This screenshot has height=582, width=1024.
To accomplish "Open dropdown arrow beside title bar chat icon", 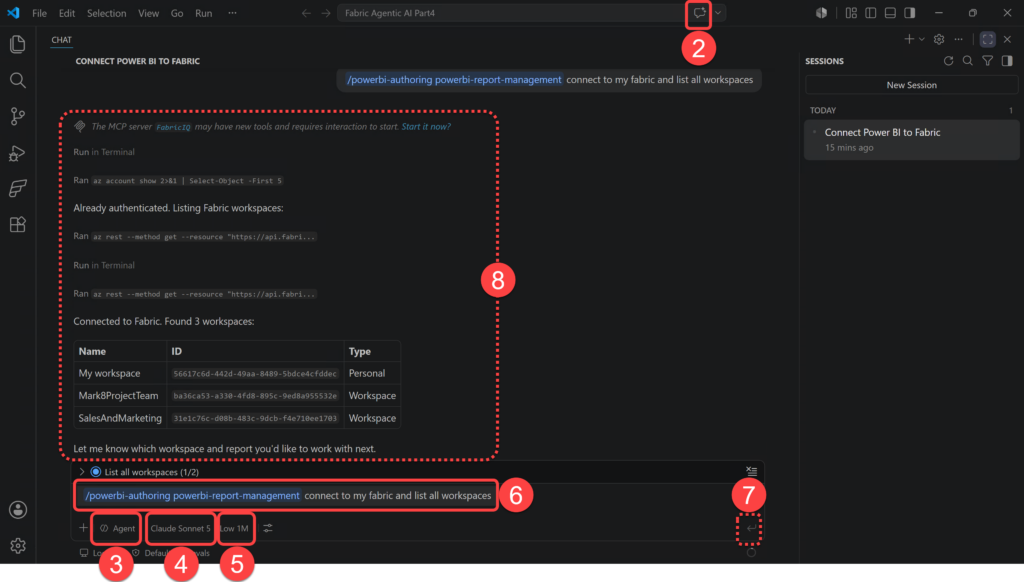I will coord(718,13).
